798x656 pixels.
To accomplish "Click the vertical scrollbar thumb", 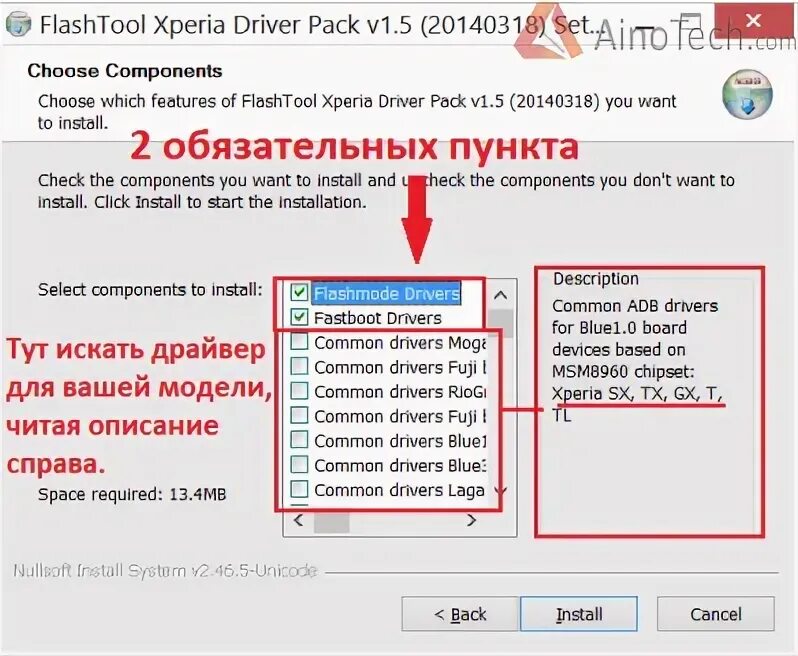I will pos(501,321).
